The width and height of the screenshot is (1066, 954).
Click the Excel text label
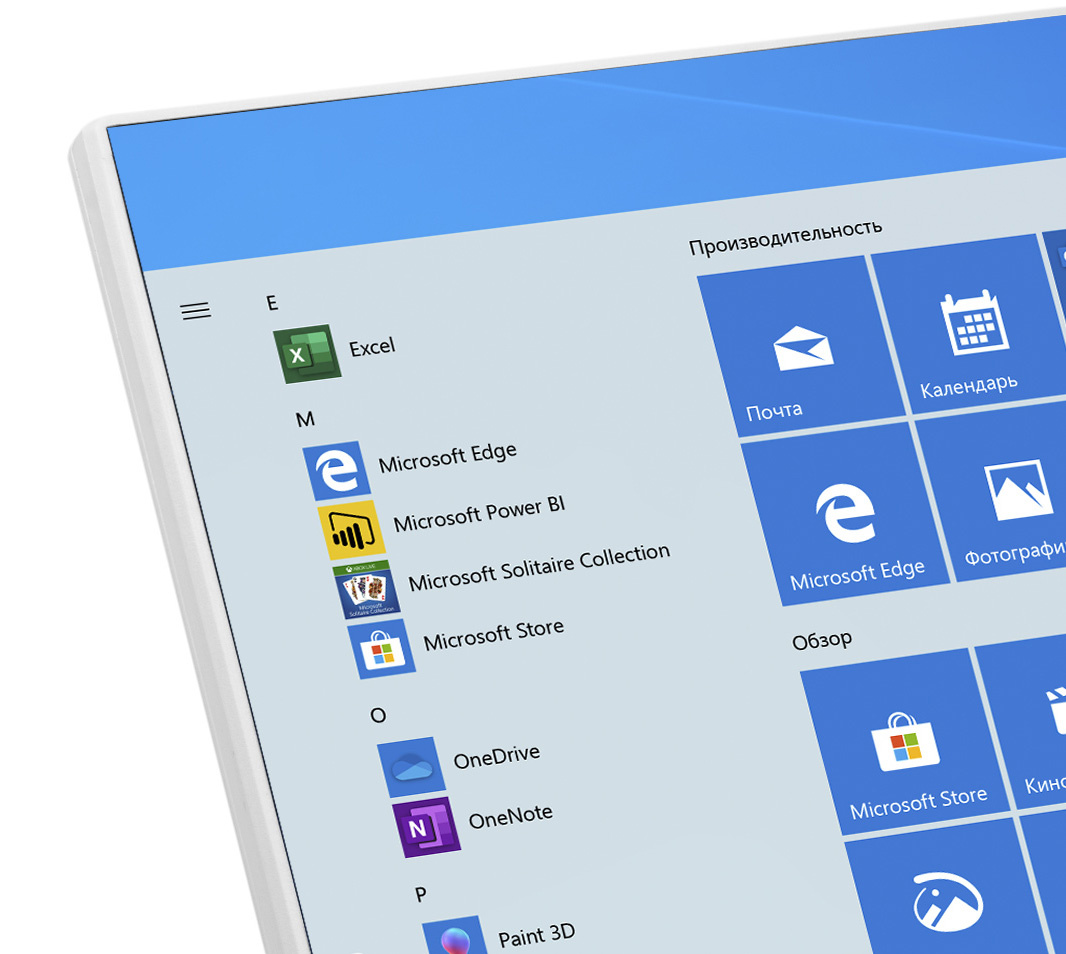372,347
